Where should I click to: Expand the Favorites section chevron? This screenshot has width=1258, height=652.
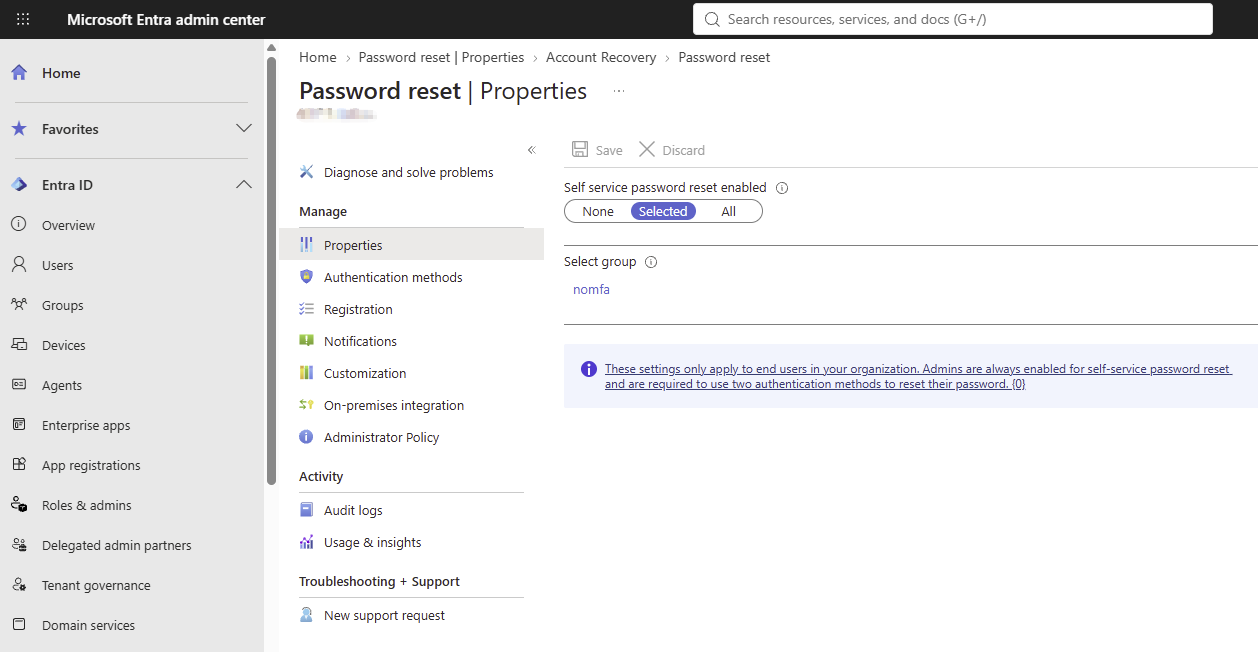click(x=243, y=129)
